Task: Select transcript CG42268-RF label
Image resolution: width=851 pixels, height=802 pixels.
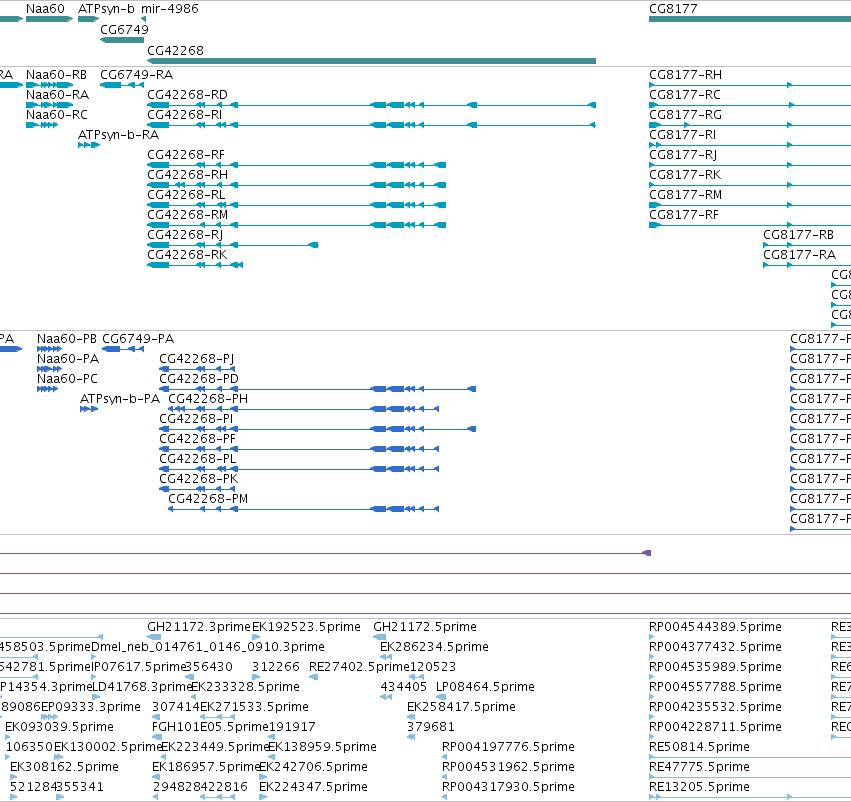Action: (x=186, y=155)
